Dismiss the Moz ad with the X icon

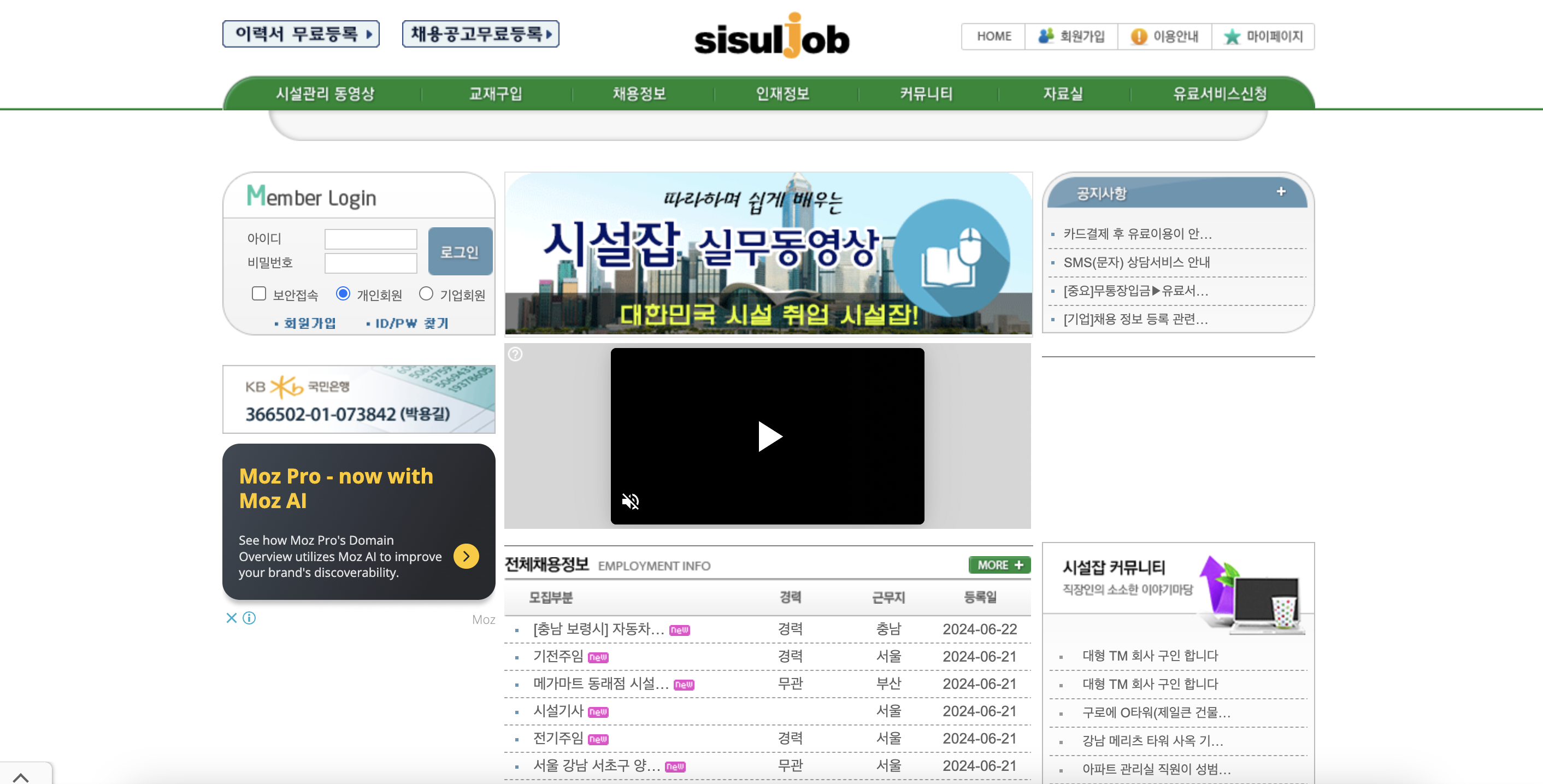point(232,617)
